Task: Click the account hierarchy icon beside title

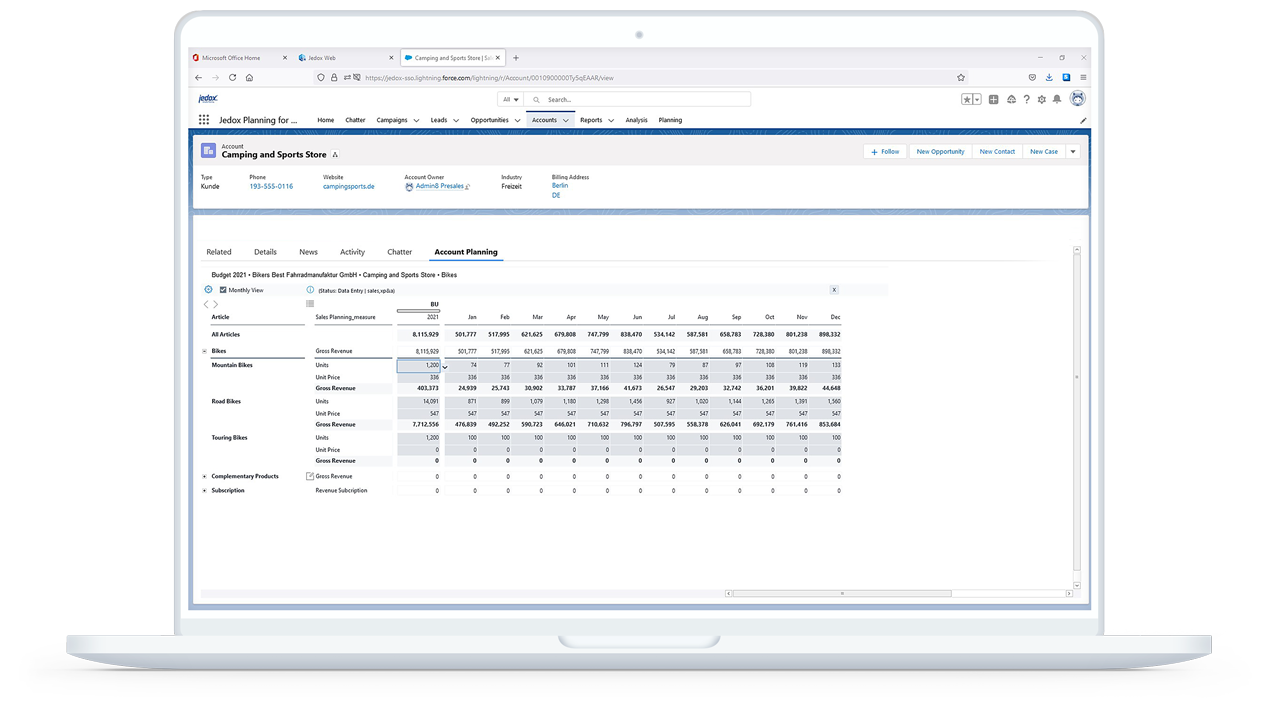Action: point(335,155)
